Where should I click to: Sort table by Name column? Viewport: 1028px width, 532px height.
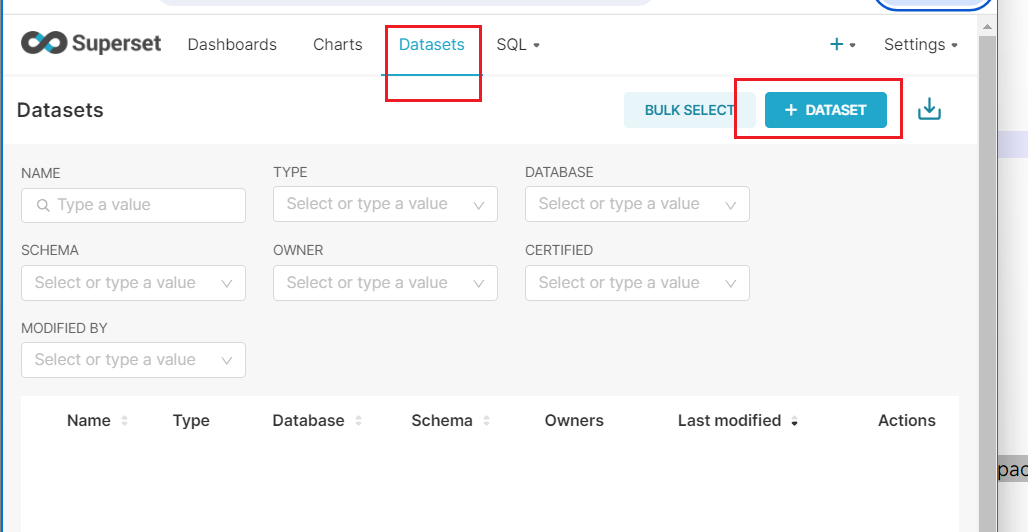click(97, 420)
